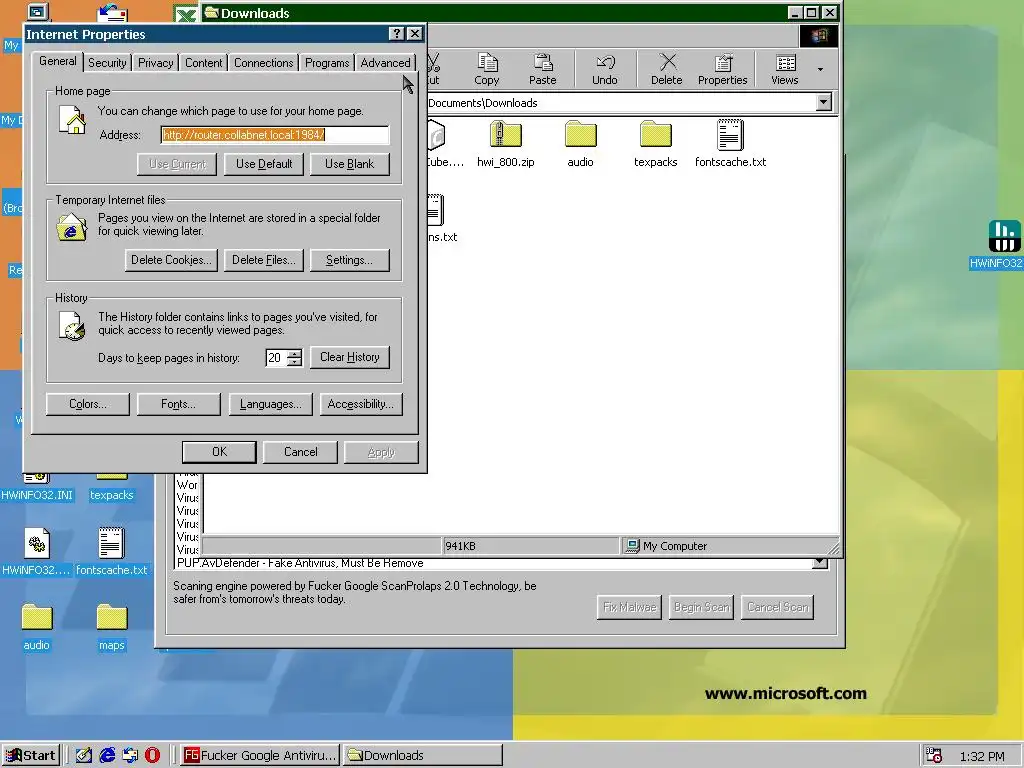Switch to Downloads taskbar button
The image size is (1024, 768).
[x=423, y=756]
